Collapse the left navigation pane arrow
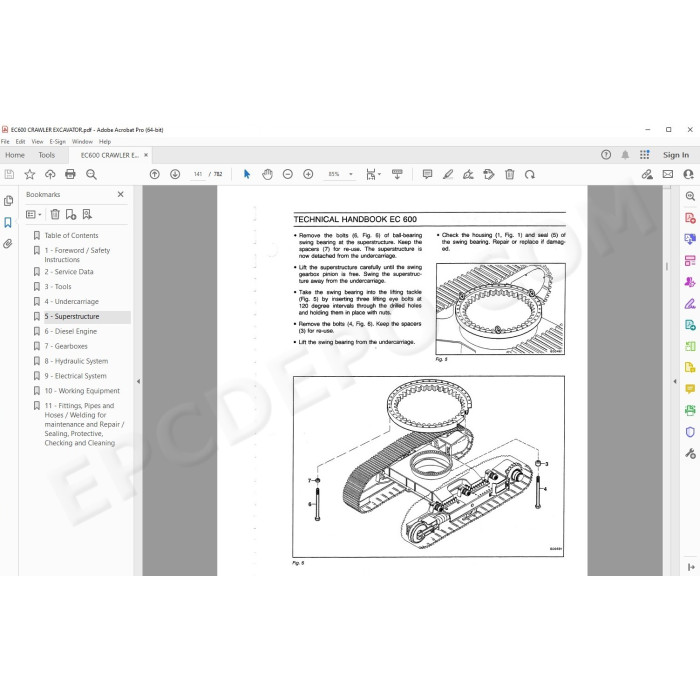700x700 pixels. coord(138,381)
